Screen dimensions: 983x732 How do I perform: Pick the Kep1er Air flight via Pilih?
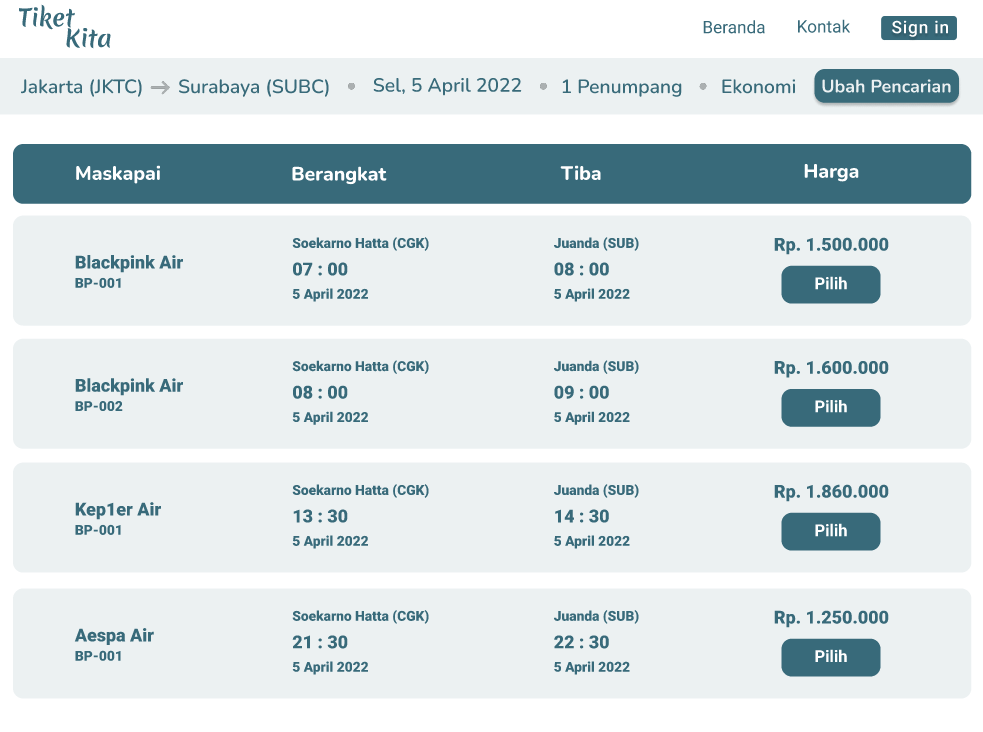pyautogui.click(x=831, y=531)
